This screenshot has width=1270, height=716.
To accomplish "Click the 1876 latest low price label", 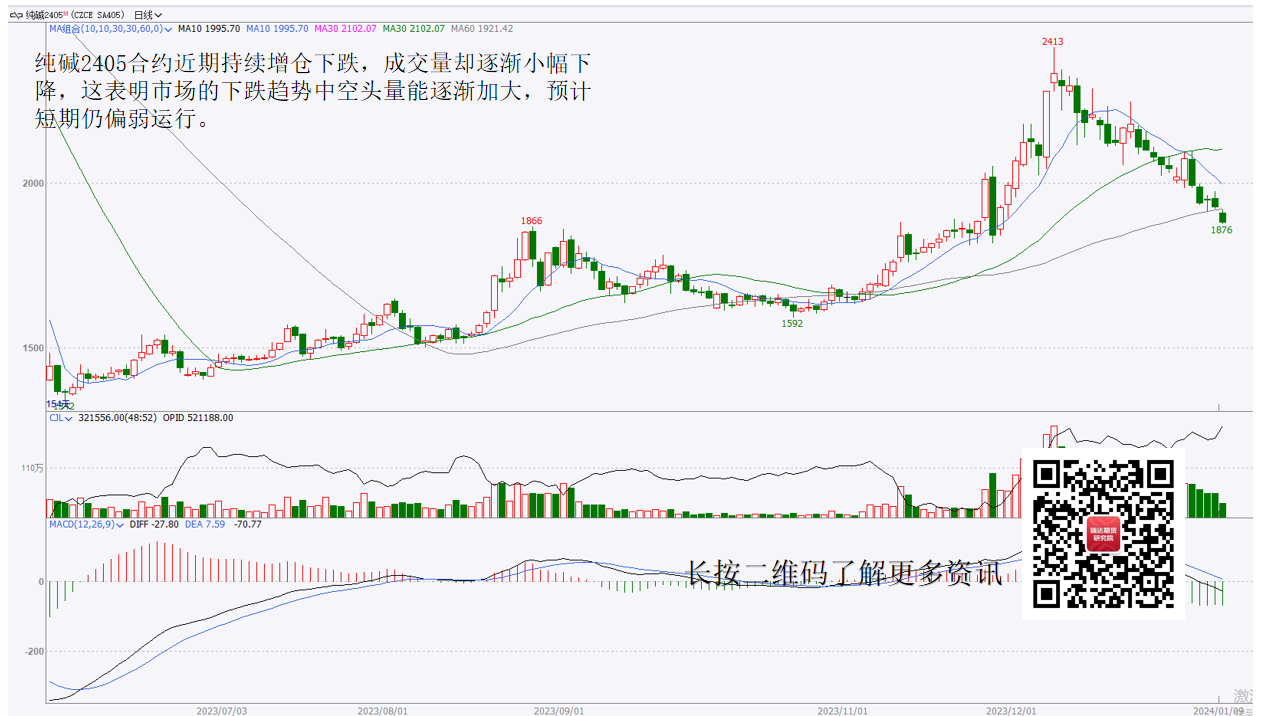I will [1221, 230].
